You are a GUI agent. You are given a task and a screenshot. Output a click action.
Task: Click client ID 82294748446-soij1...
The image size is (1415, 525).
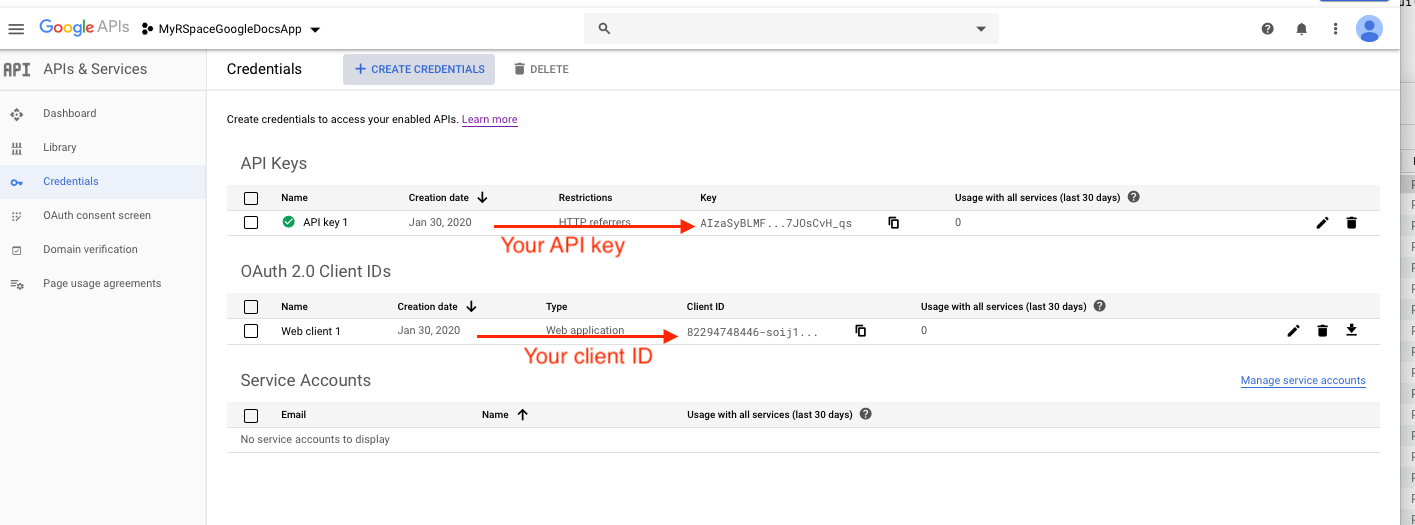click(x=753, y=331)
